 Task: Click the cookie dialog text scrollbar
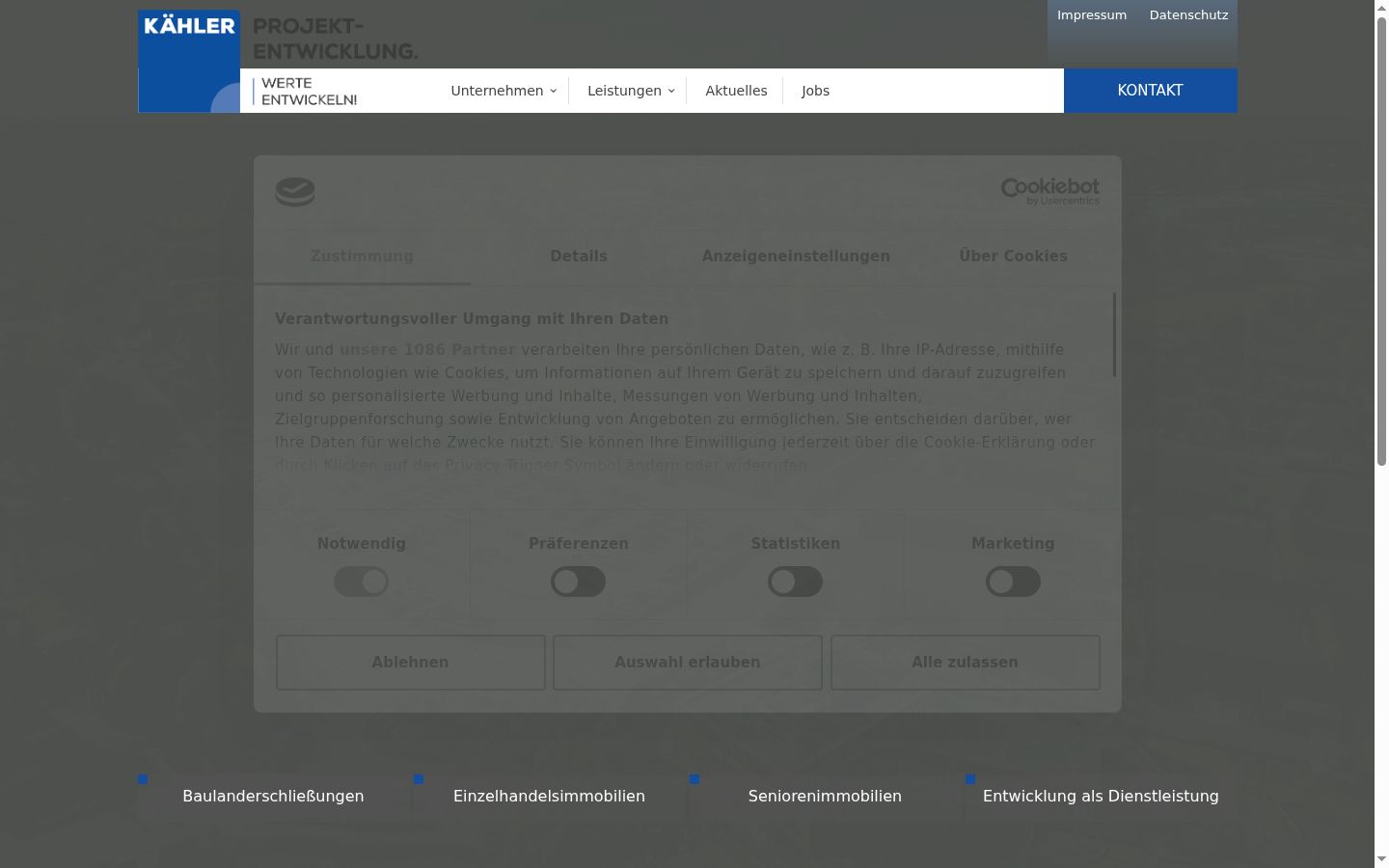click(x=1115, y=335)
